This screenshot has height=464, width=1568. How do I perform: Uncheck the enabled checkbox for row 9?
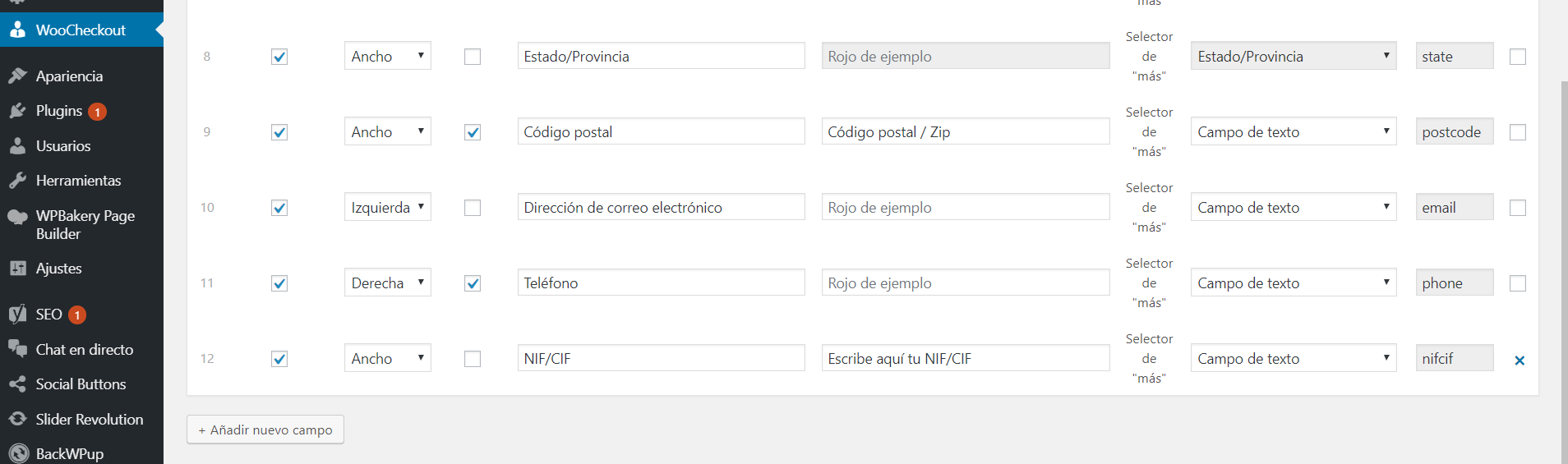(279, 132)
